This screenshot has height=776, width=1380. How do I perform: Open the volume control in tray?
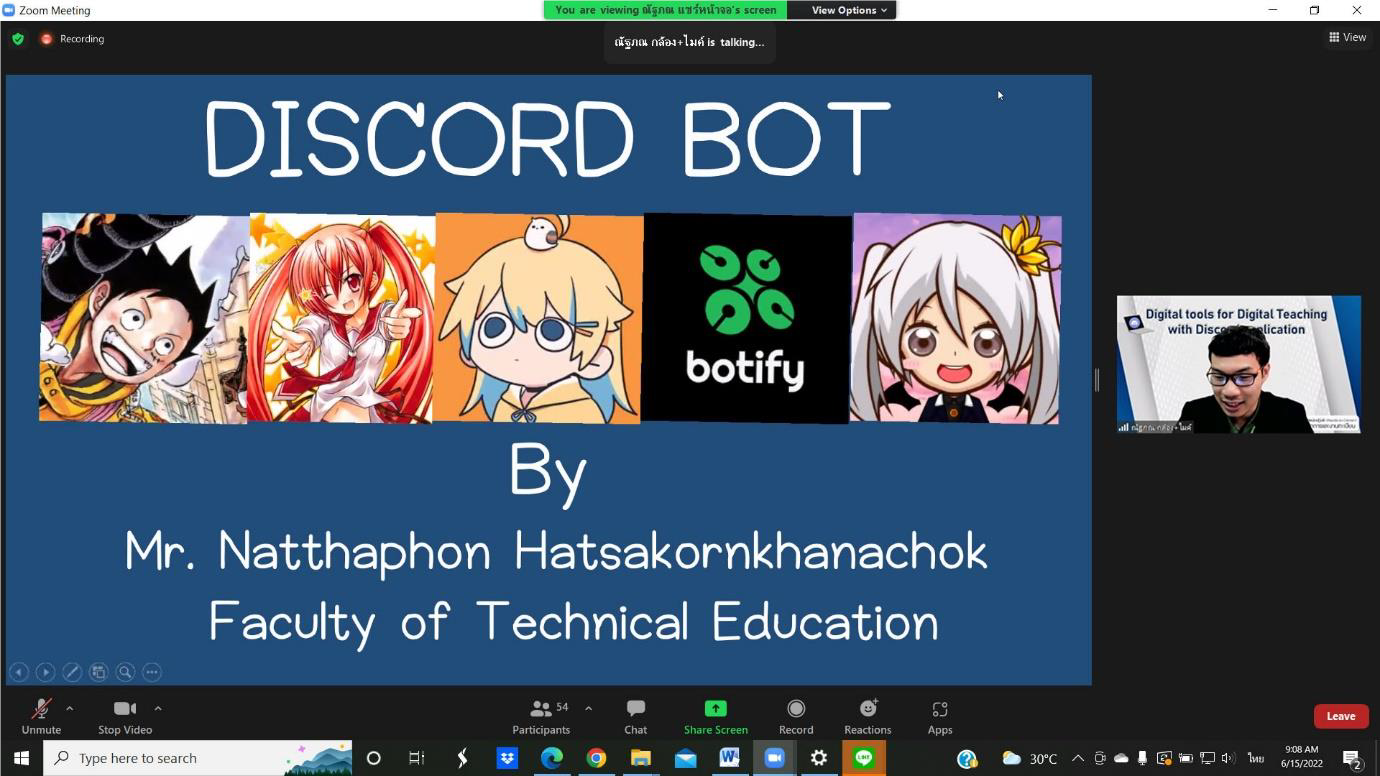click(1228, 758)
